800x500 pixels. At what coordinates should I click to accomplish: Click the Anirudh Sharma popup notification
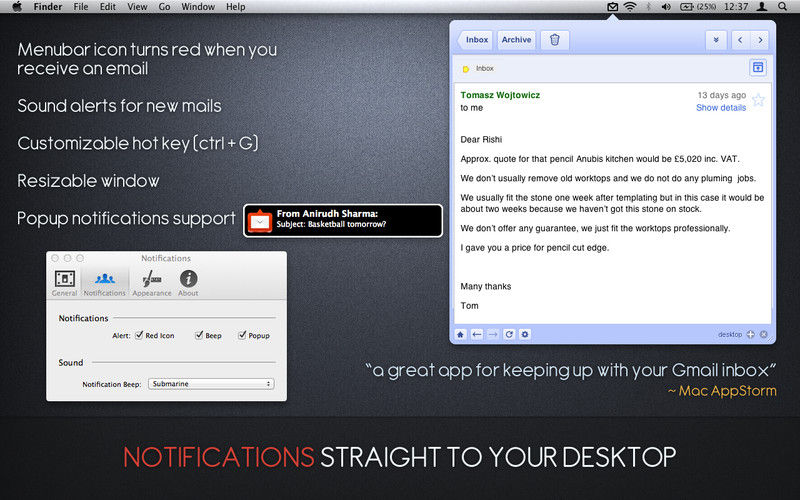pos(343,220)
